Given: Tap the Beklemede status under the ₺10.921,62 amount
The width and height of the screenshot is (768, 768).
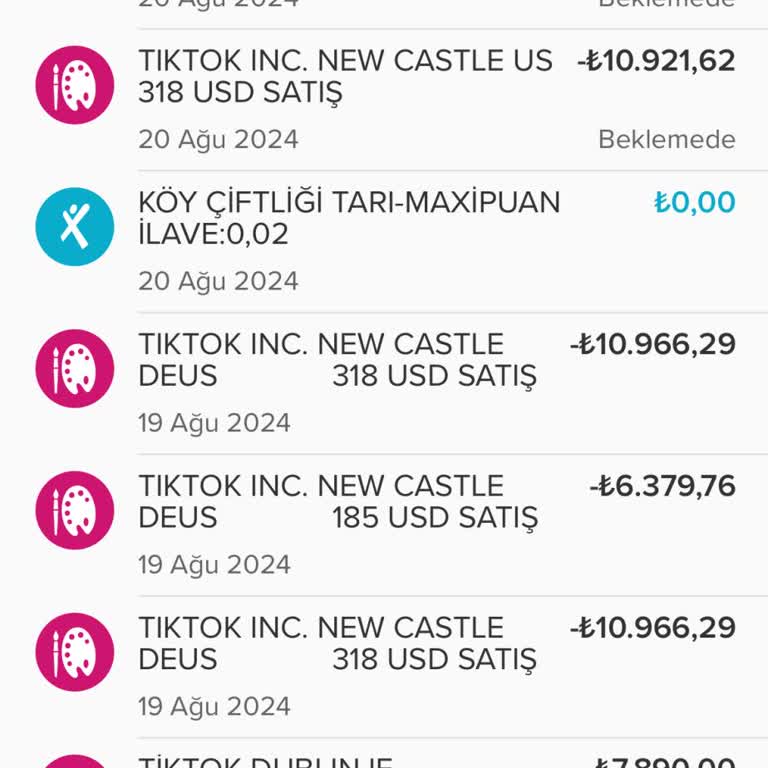Looking at the screenshot, I should point(666,139).
